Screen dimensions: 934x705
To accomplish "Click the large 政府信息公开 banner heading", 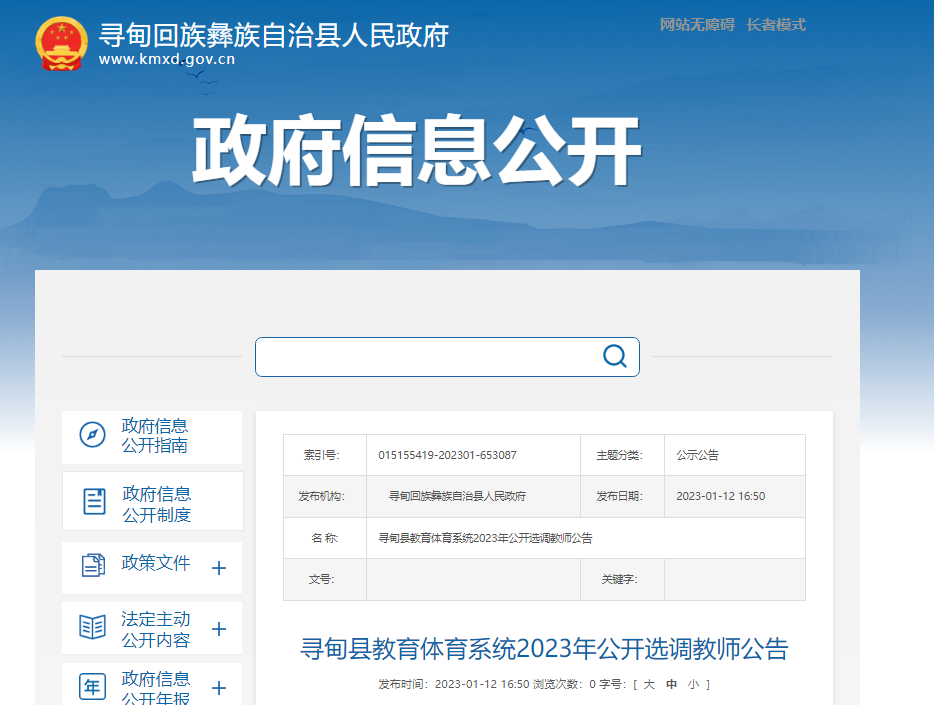I will pyautogui.click(x=416, y=152).
